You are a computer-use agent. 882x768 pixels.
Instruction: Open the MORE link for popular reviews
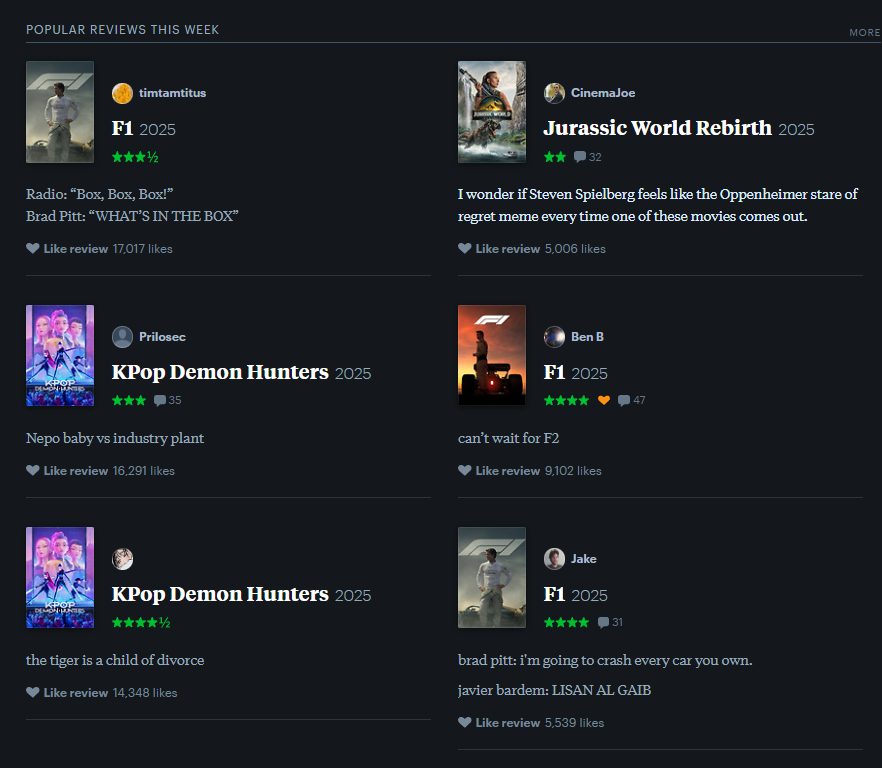click(x=865, y=33)
